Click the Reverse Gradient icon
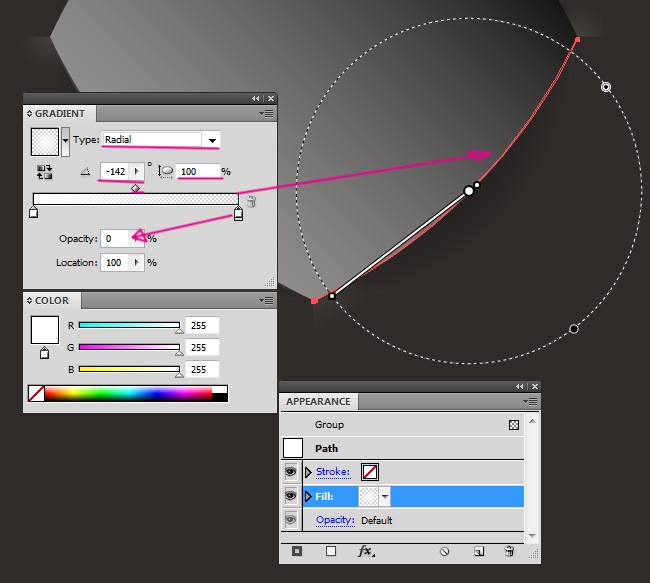 45,172
